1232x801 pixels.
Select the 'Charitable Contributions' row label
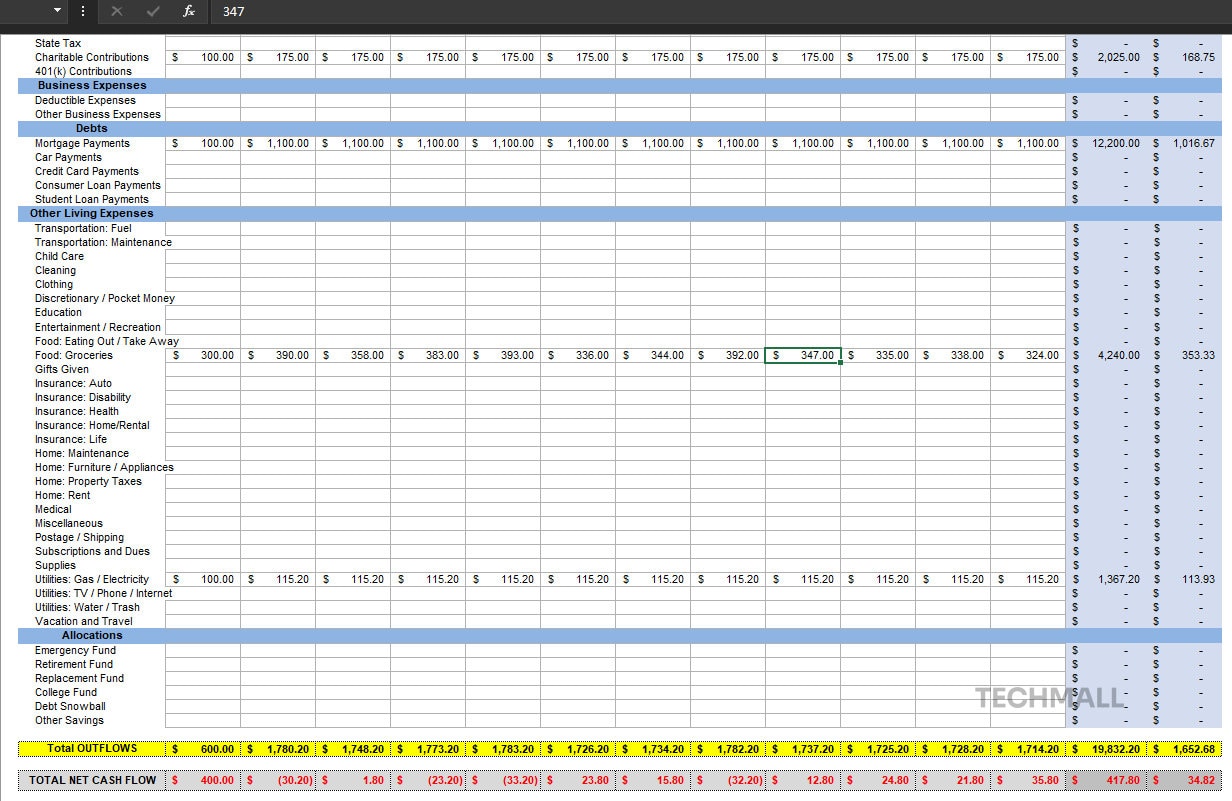[x=92, y=57]
